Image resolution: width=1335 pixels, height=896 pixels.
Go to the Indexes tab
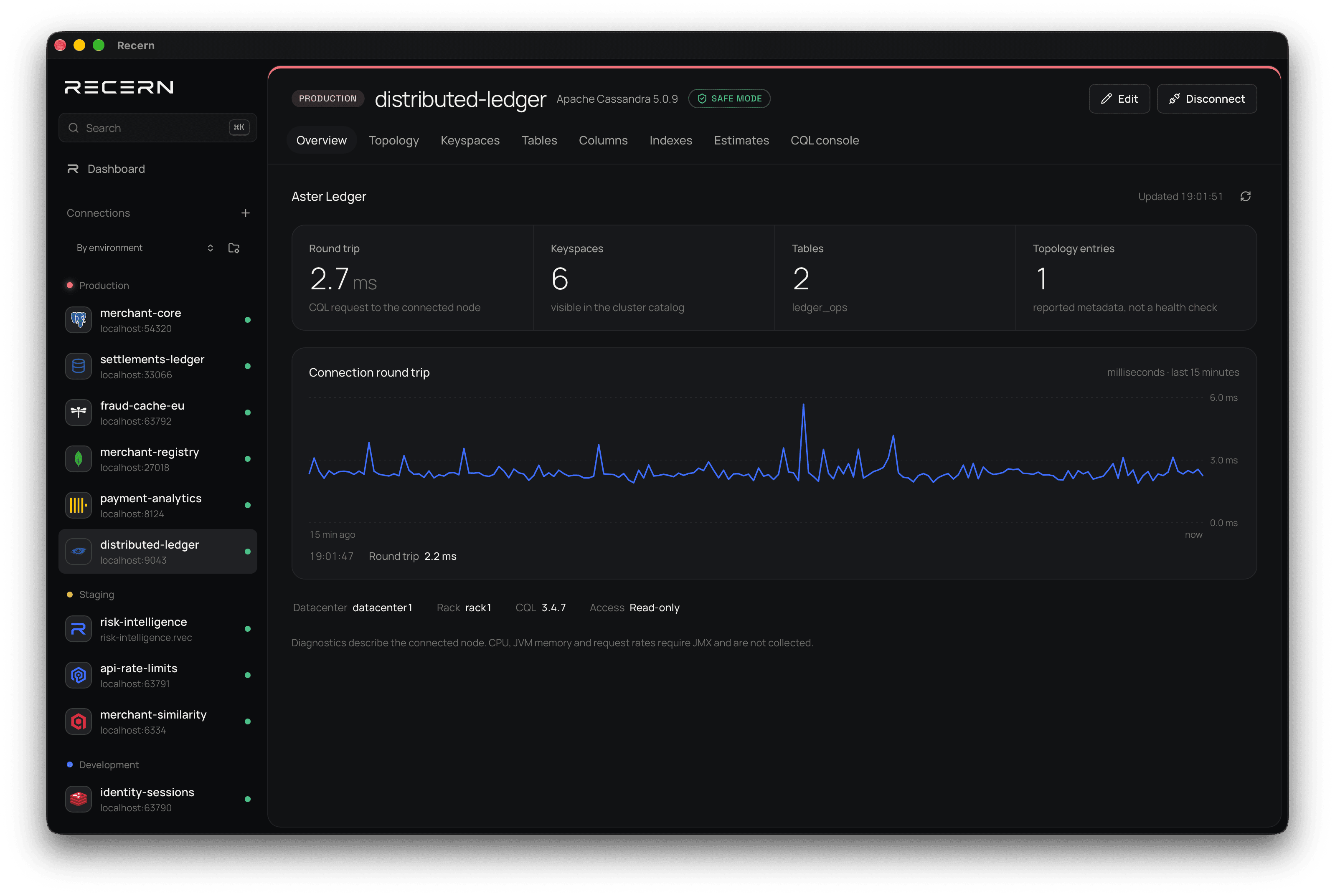click(671, 141)
